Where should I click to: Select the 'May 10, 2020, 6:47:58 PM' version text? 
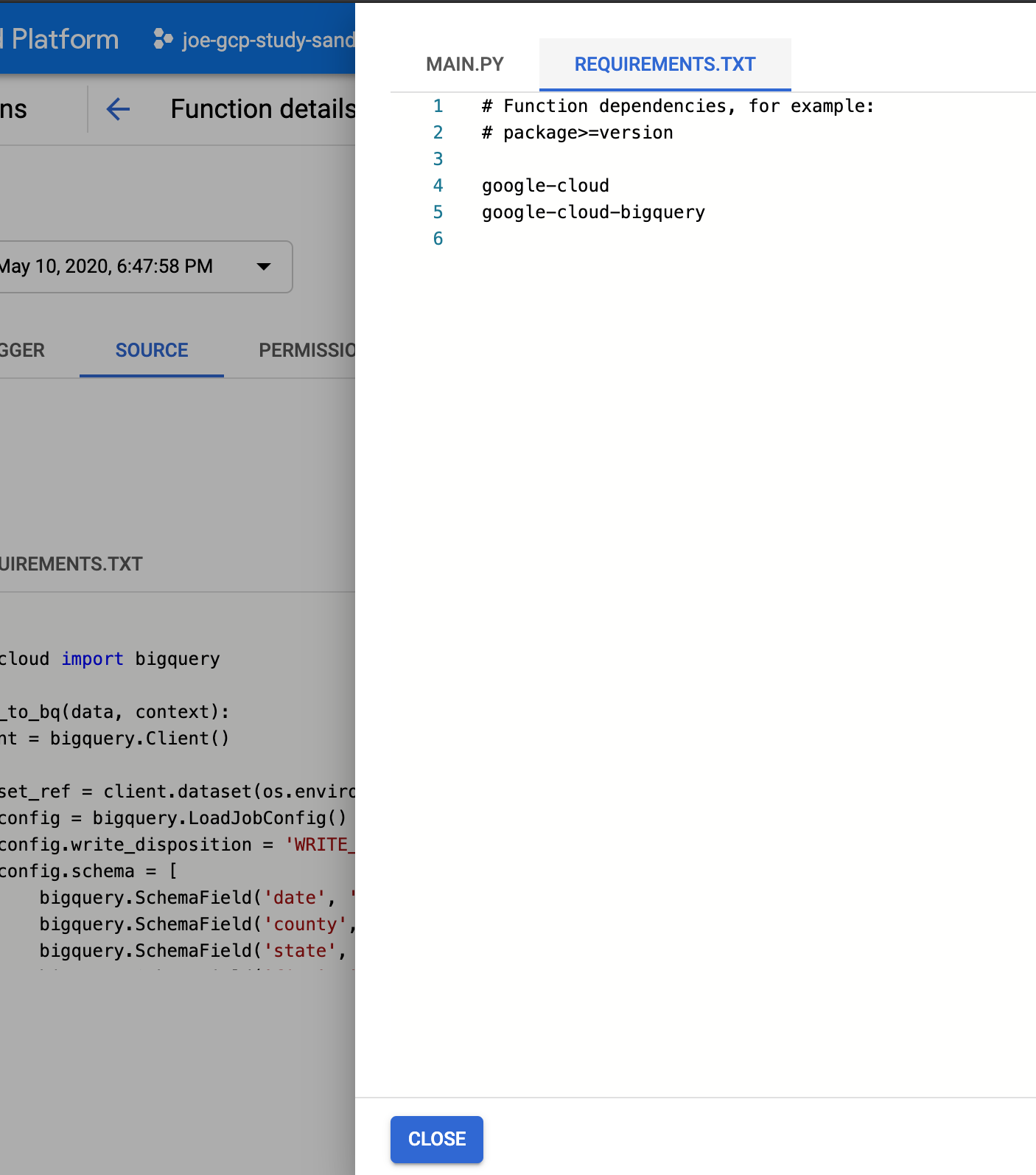point(106,266)
